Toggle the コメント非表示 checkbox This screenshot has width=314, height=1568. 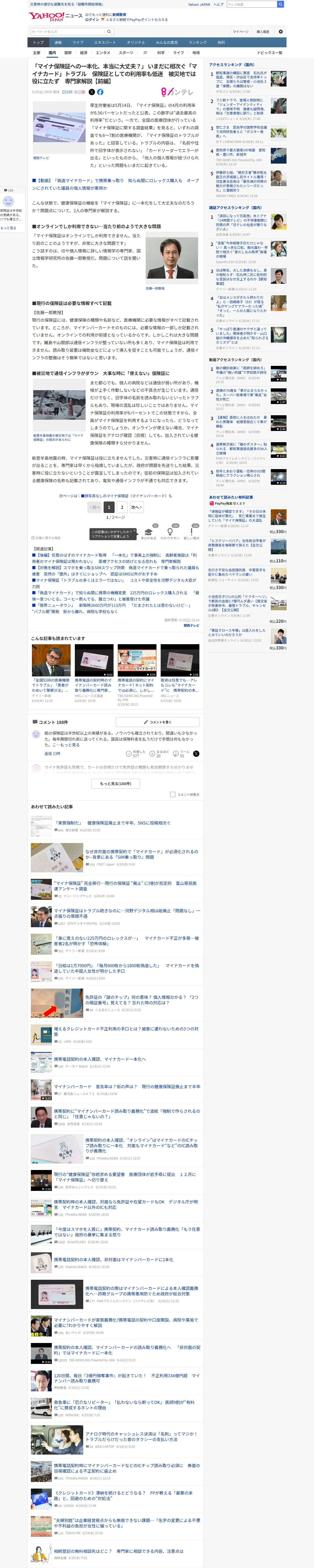[172, 794]
